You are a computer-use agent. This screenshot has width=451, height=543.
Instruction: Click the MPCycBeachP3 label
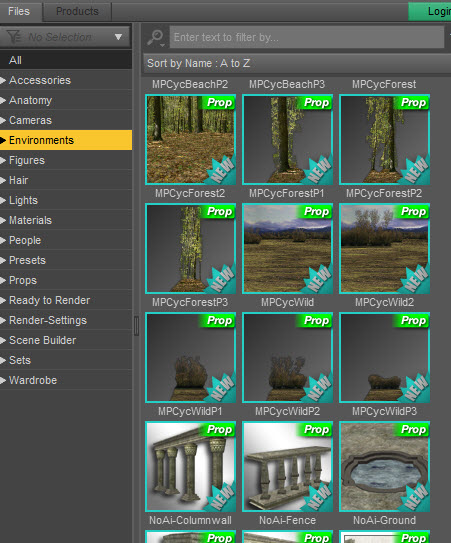point(287,84)
